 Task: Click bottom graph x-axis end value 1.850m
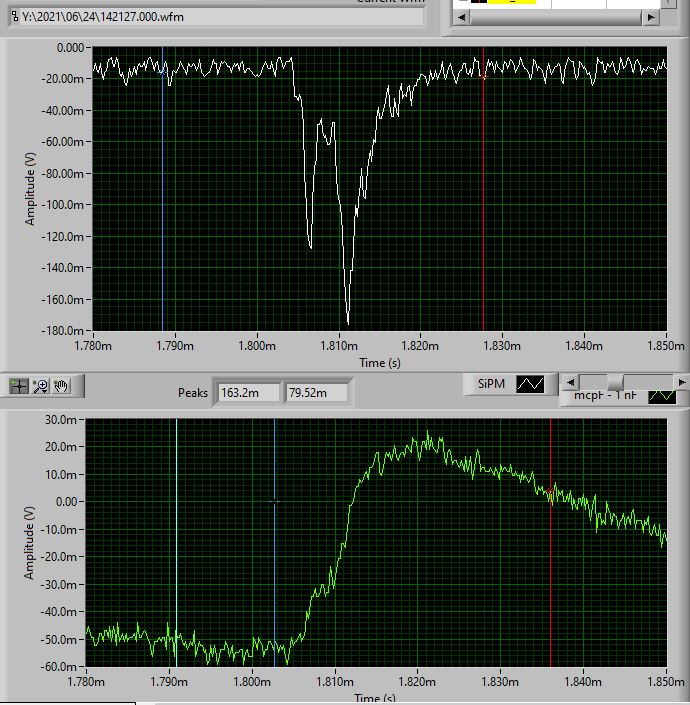[665, 682]
